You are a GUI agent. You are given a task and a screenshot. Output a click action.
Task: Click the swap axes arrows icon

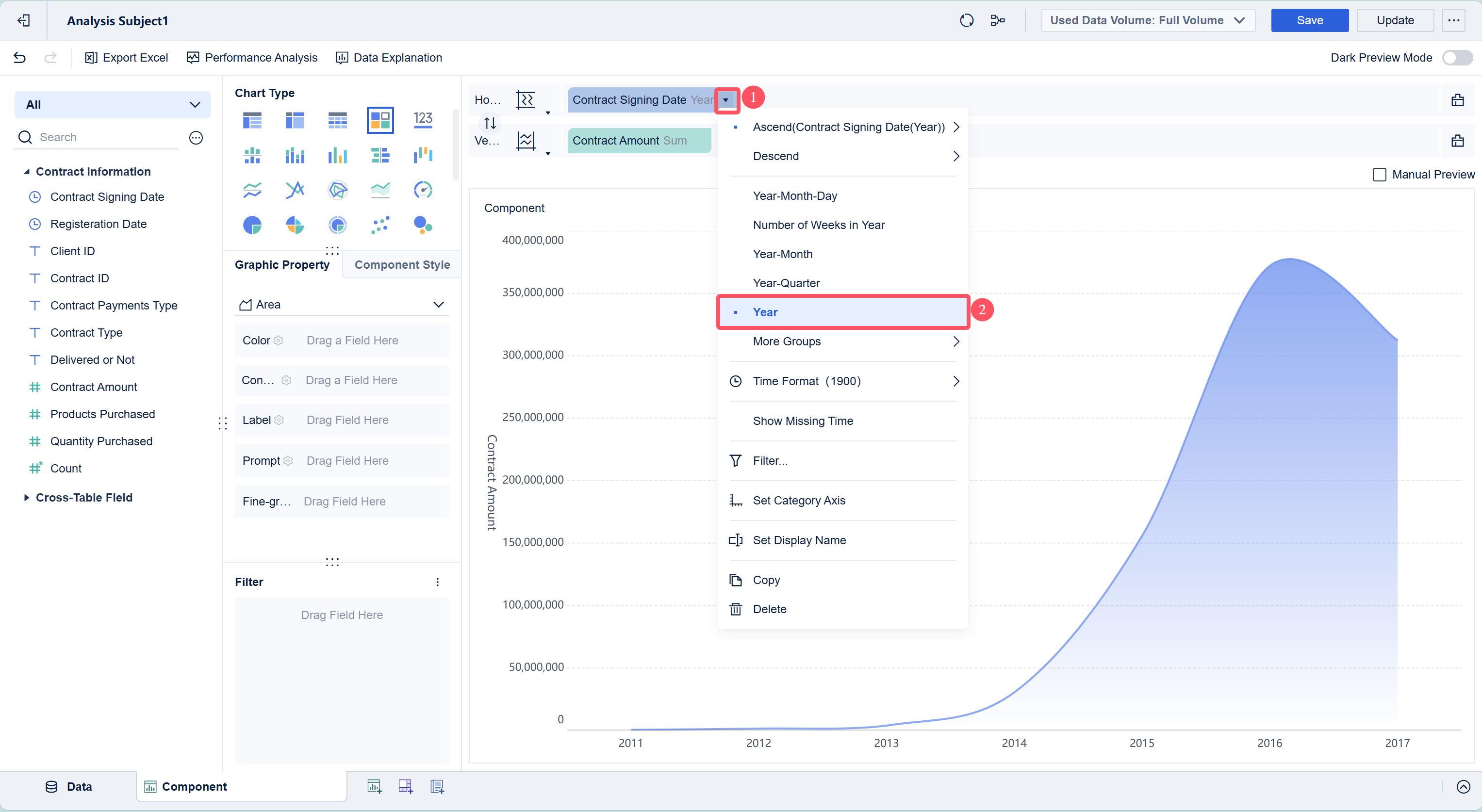(490, 123)
